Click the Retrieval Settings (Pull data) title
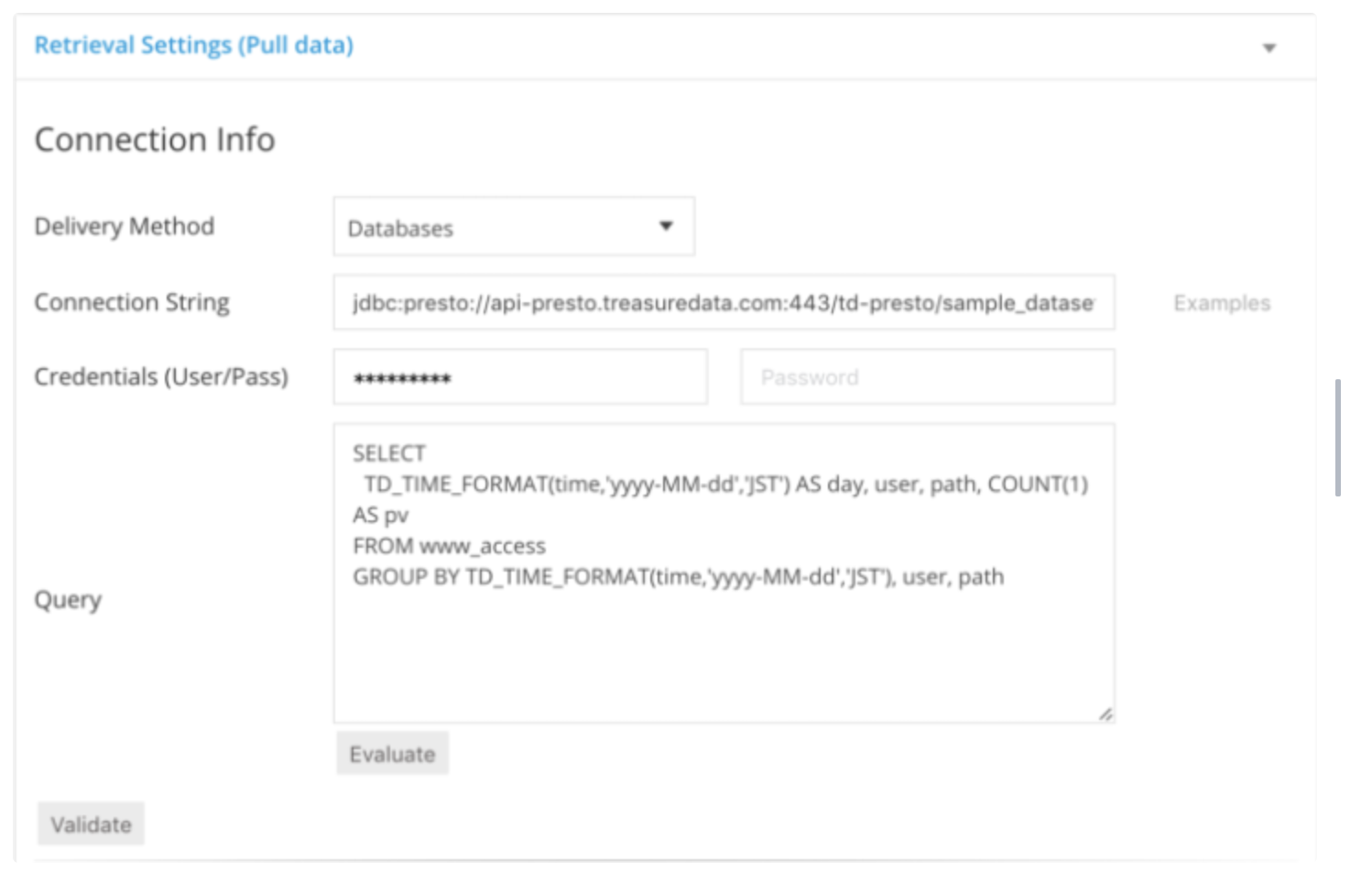Screen dimensions: 1372x894 pos(193,45)
